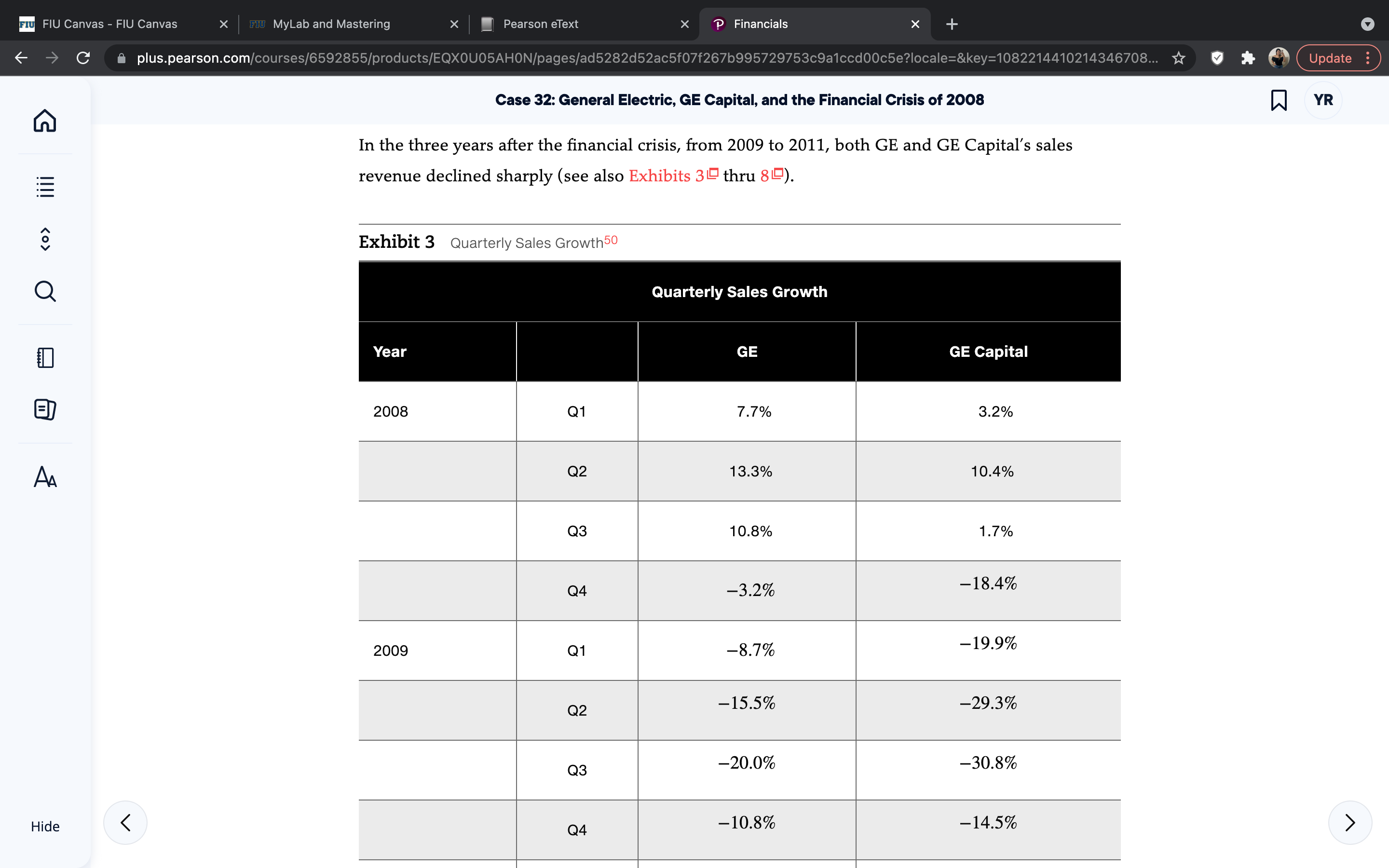Open the Exhibits 3 link
The image size is (1389, 868).
(673, 175)
